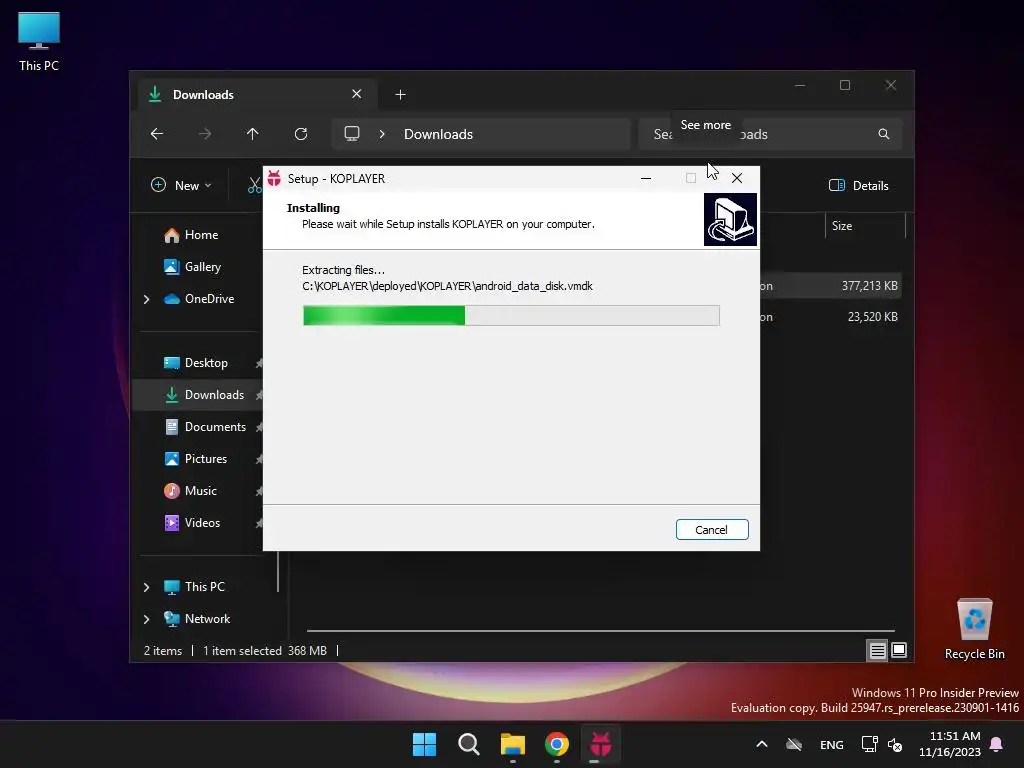
Task: Click the Cut scissors icon
Action: pyautogui.click(x=254, y=185)
